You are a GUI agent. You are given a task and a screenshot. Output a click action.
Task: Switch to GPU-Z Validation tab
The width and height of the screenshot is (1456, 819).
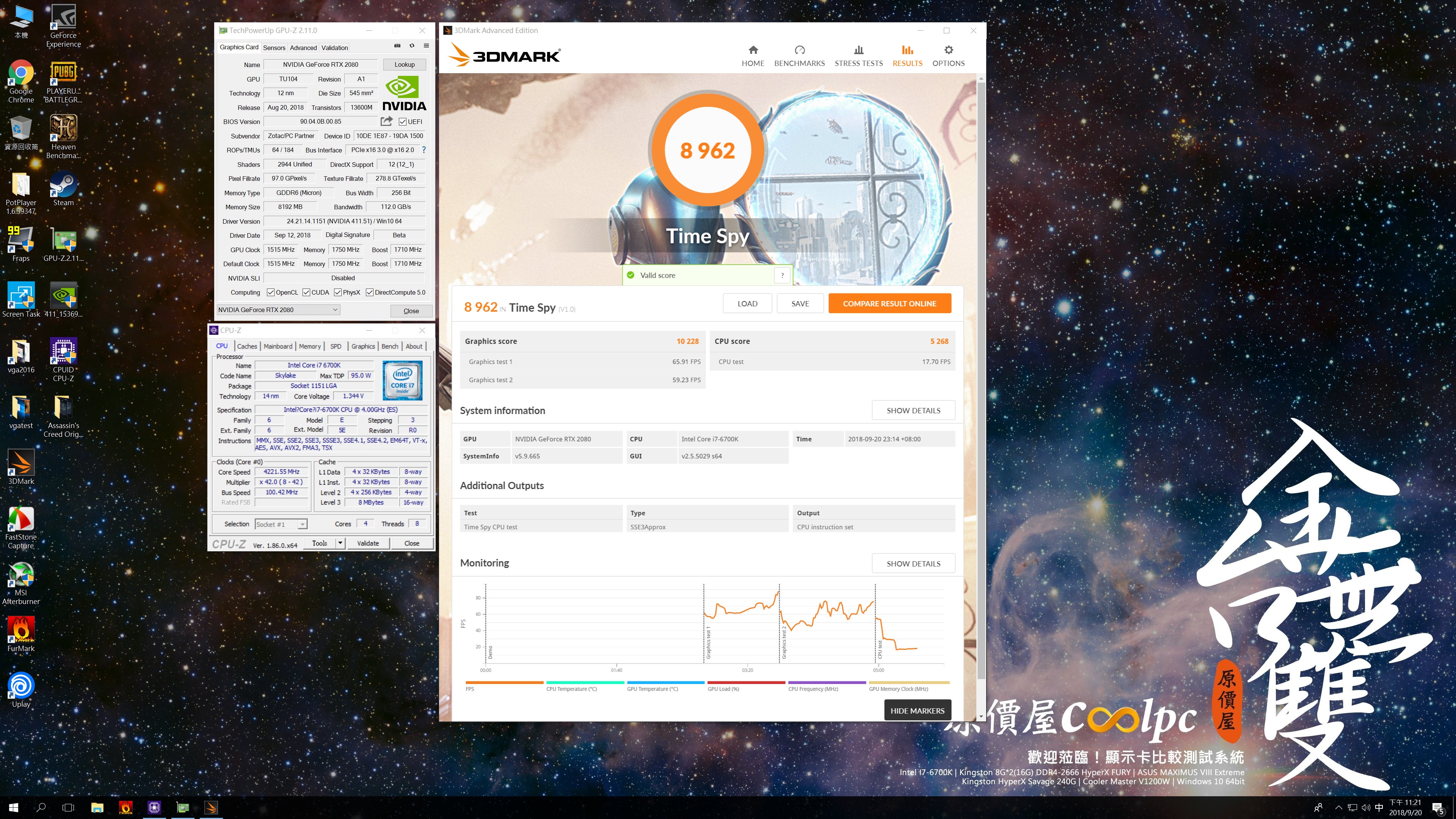(334, 47)
